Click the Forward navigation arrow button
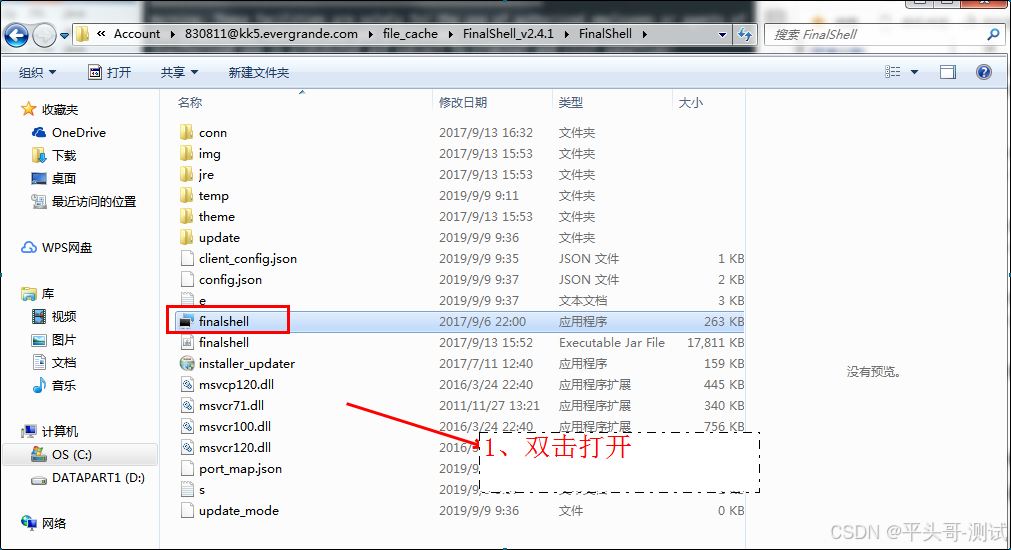 pyautogui.click(x=44, y=35)
